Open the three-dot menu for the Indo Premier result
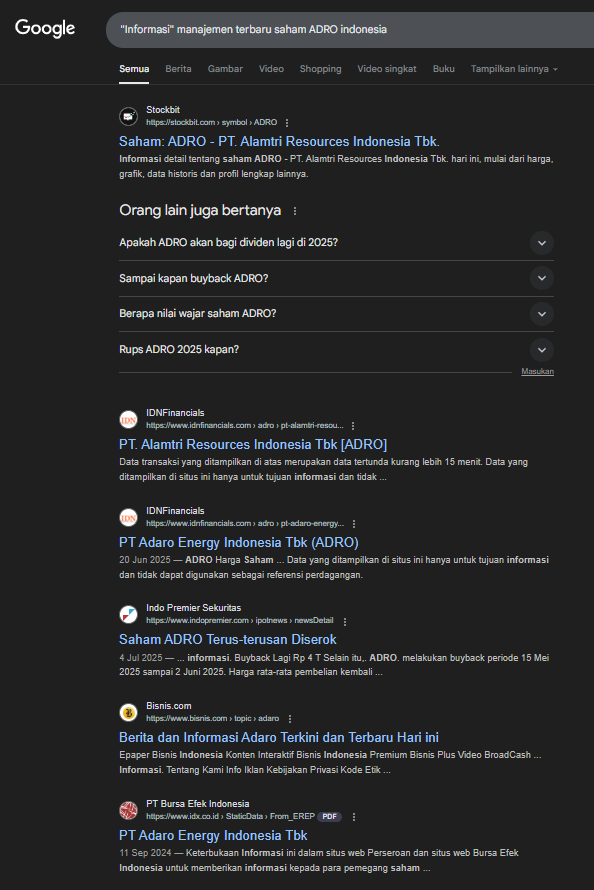The width and height of the screenshot is (594, 890). coord(345,621)
